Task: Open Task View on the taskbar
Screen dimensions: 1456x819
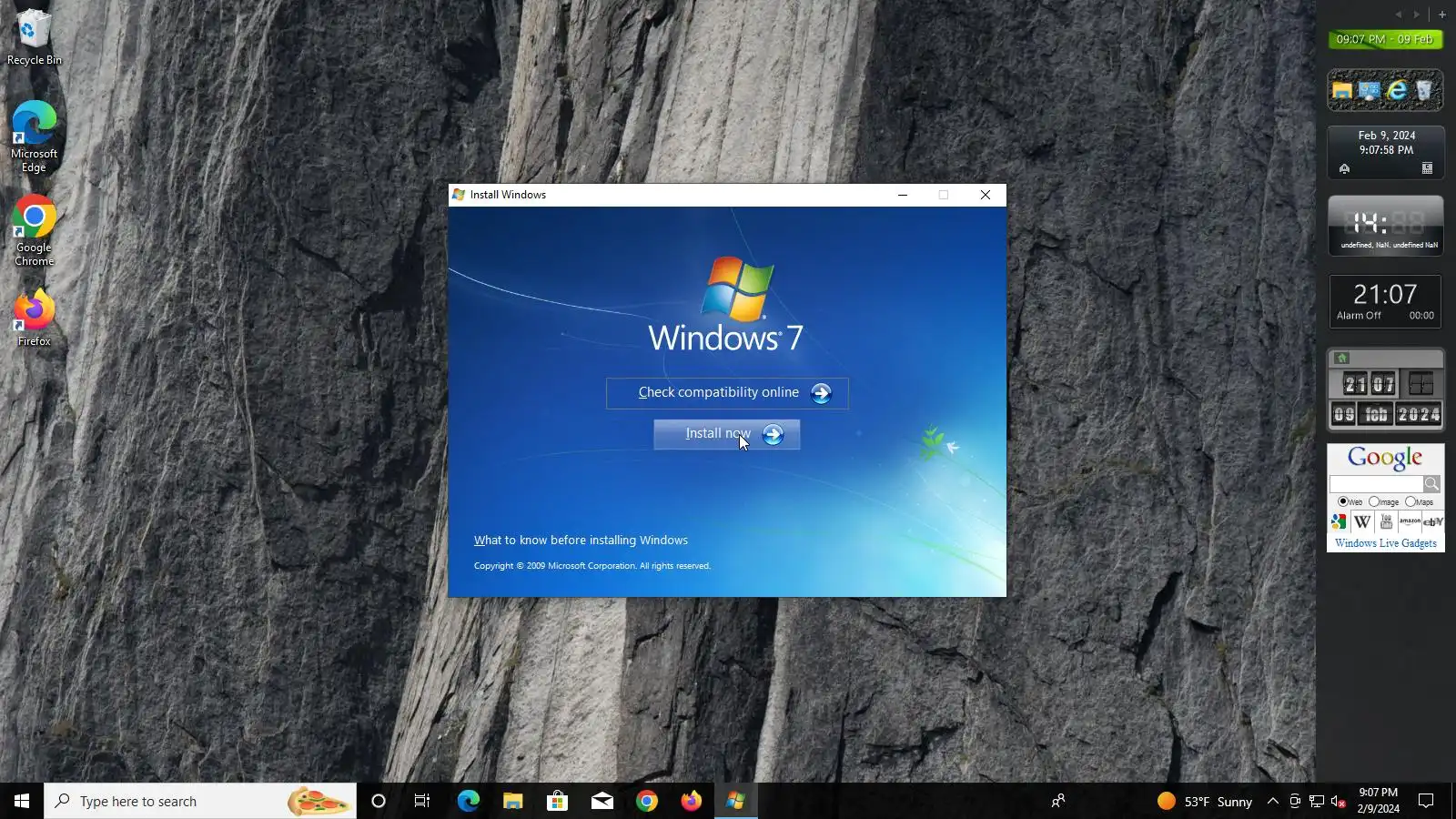Action: click(x=422, y=801)
